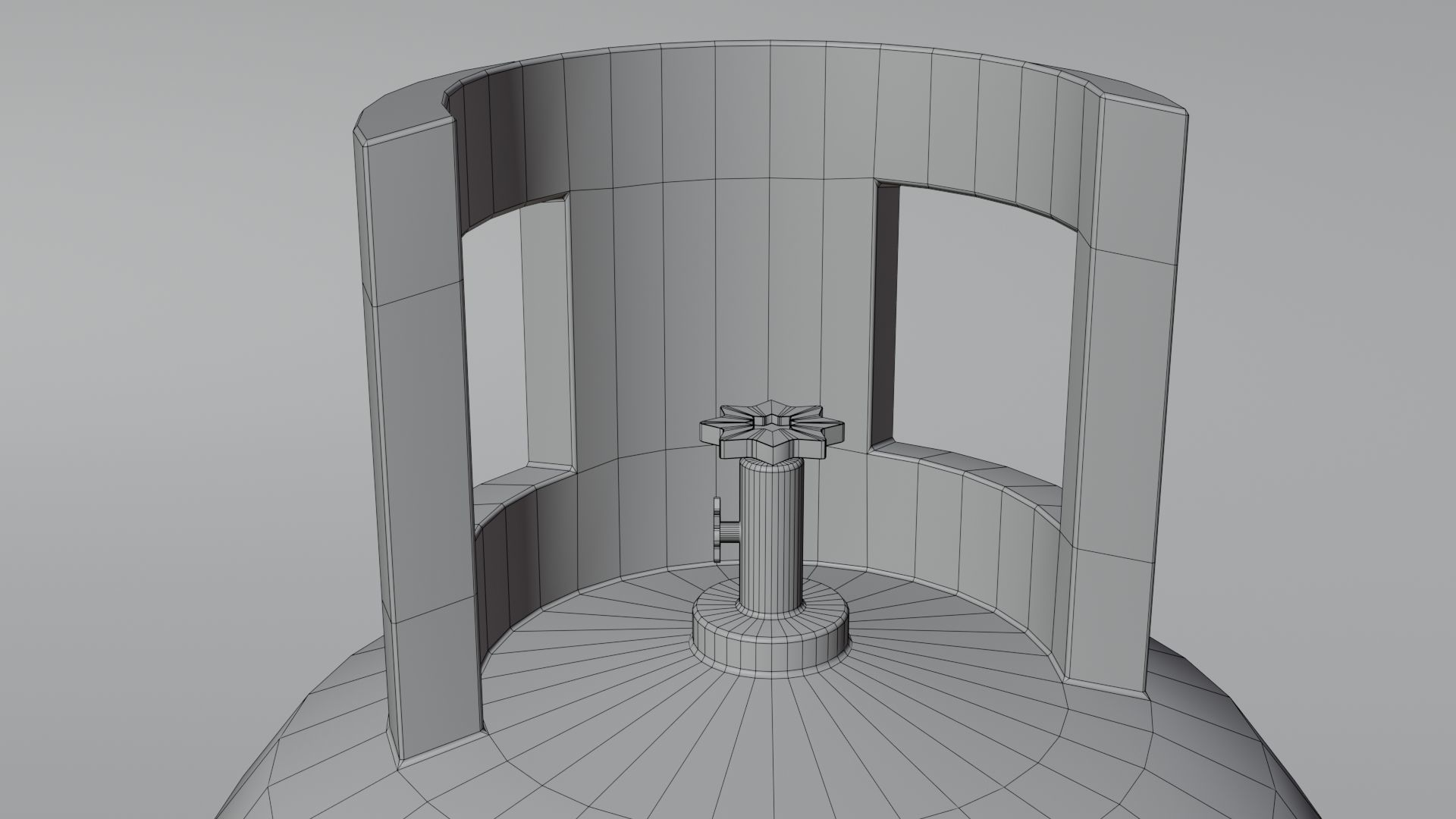
Task: Click the empty gray background at right
Action: tap(1327, 379)
